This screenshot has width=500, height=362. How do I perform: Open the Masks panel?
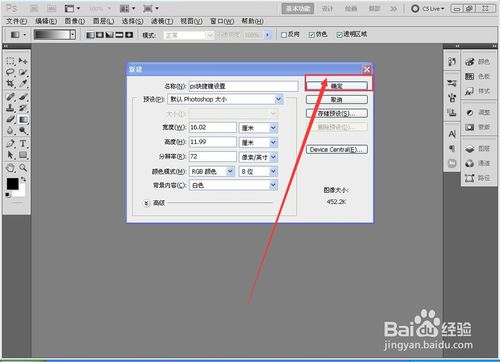478,127
